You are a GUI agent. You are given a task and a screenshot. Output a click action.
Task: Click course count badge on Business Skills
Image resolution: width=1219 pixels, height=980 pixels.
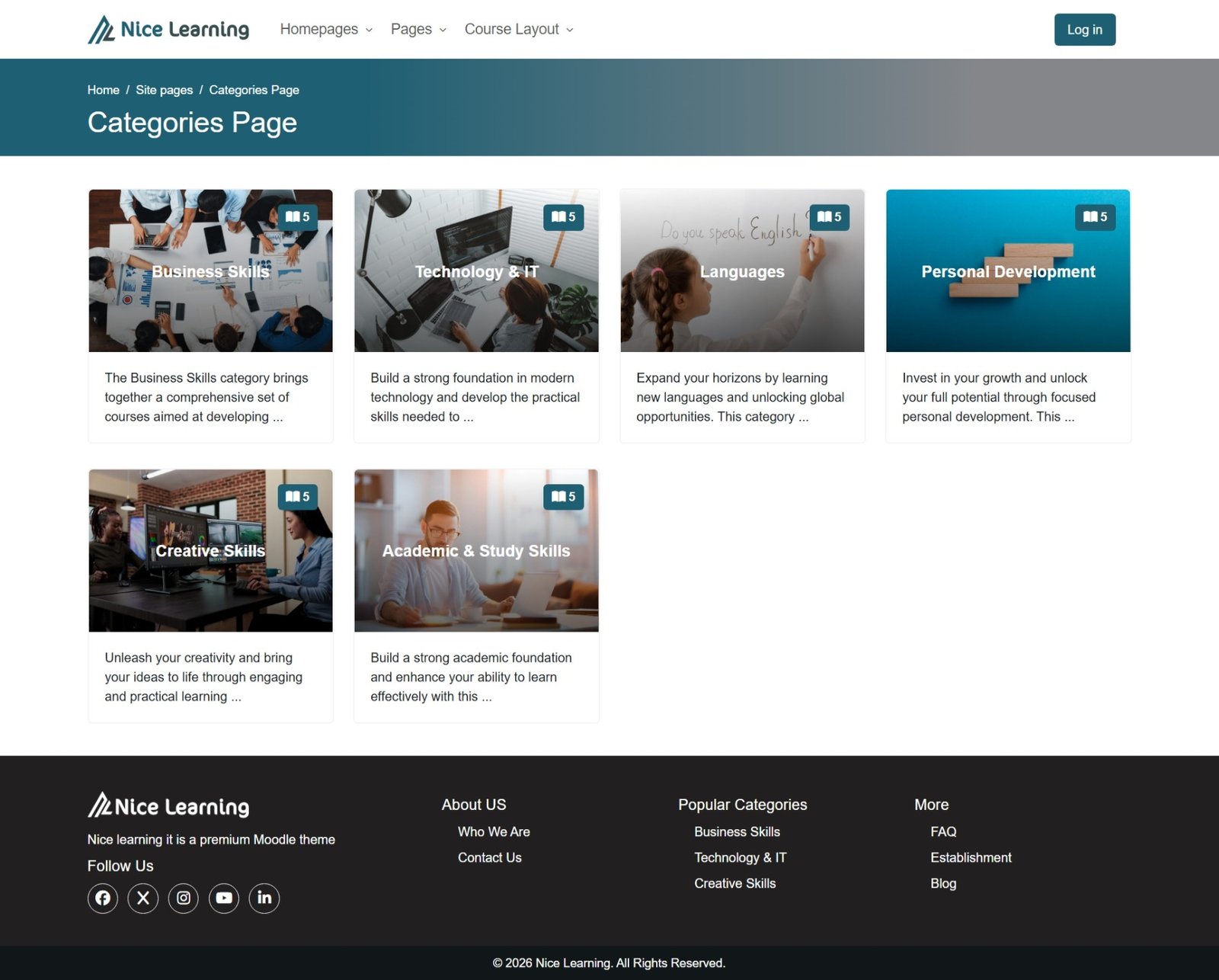click(x=297, y=217)
